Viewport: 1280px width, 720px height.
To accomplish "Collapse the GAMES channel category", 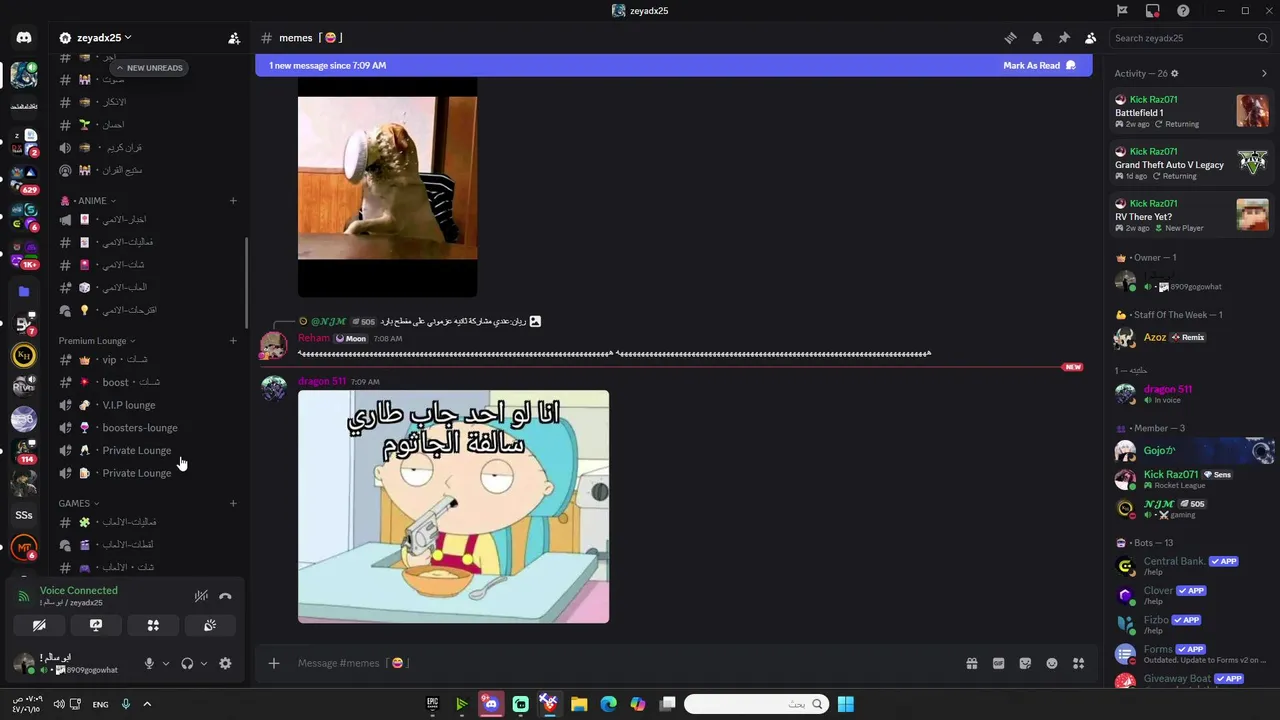I will coord(79,503).
